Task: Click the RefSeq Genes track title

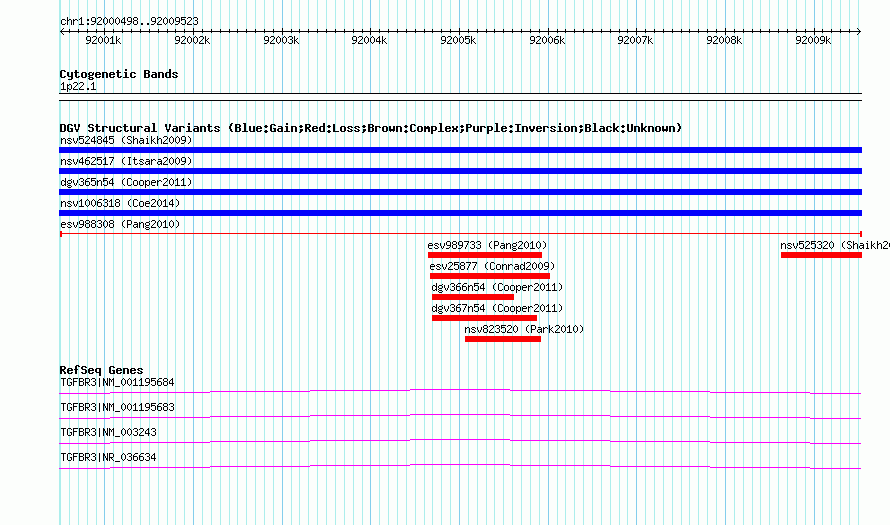Action: pyautogui.click(x=101, y=370)
